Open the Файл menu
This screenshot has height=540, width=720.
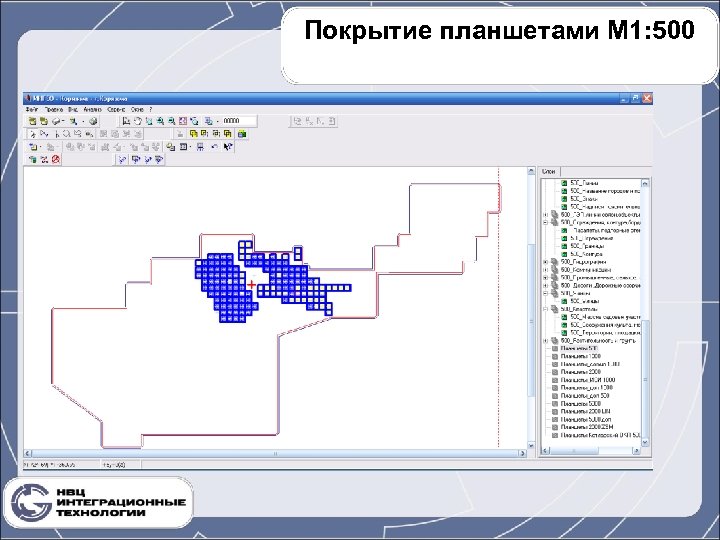coord(32,110)
